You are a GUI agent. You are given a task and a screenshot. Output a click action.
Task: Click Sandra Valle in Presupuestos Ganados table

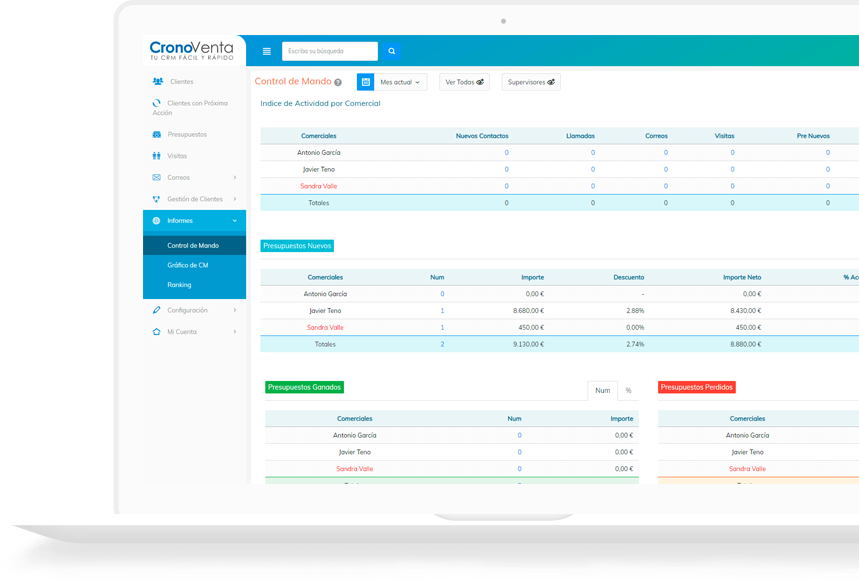(x=354, y=469)
